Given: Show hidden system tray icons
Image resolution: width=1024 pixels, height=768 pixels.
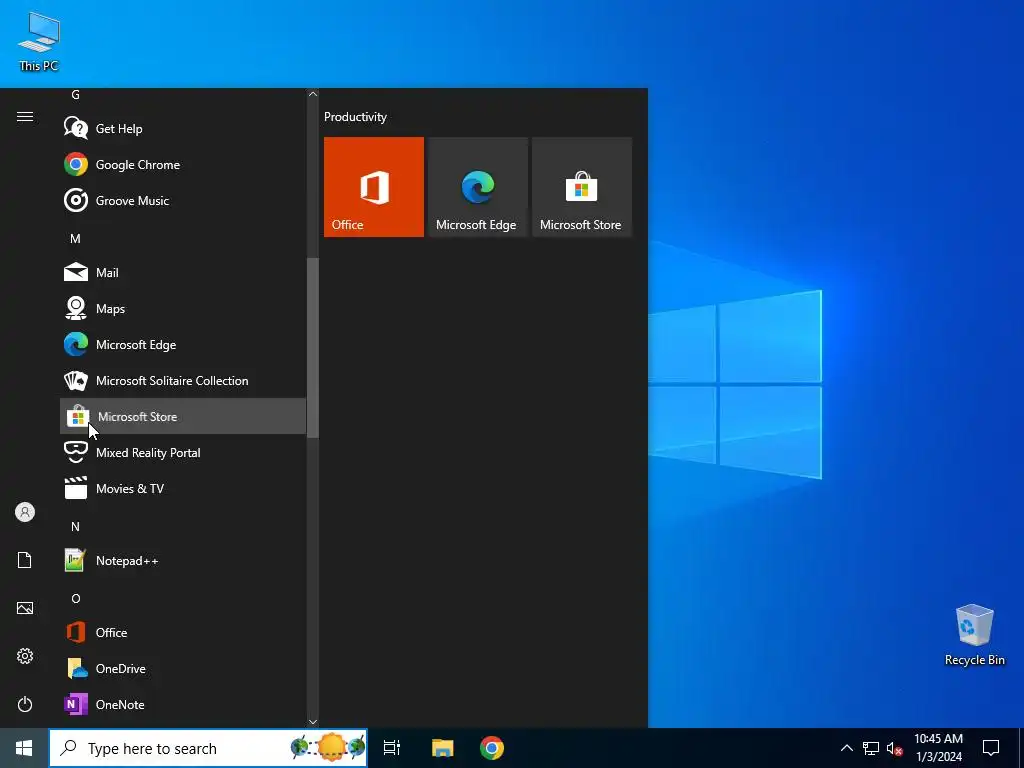Looking at the screenshot, I should tap(846, 748).
